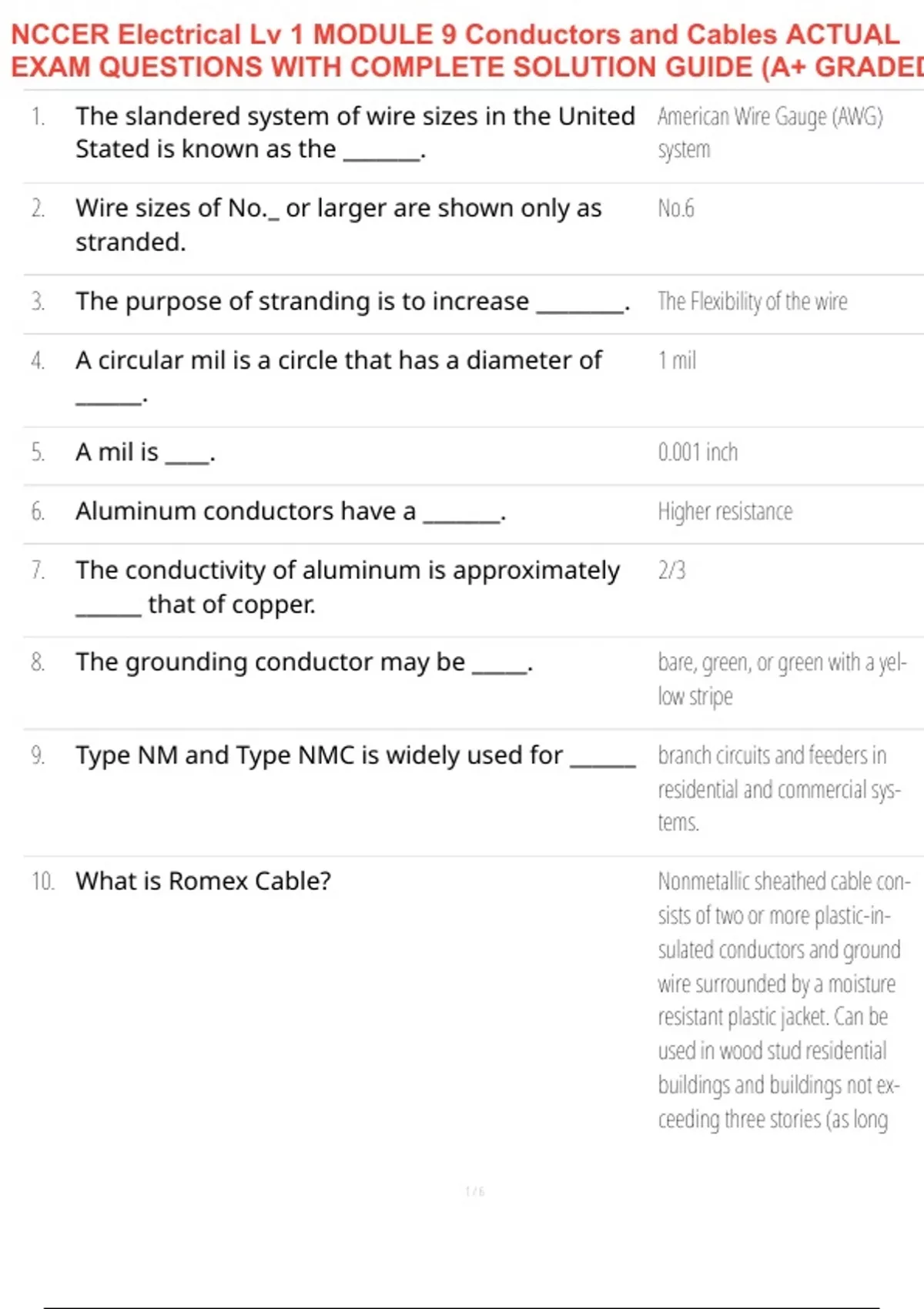Select the bare, green, yellow stripe answer

point(782,679)
